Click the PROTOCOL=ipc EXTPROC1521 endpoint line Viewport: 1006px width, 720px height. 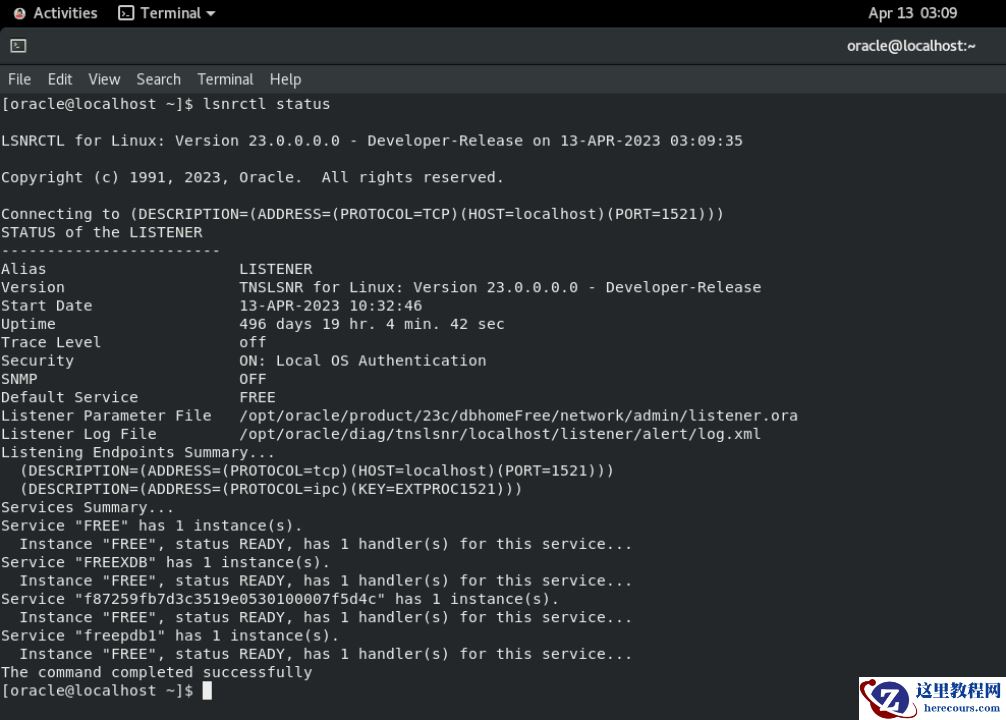[x=271, y=489]
